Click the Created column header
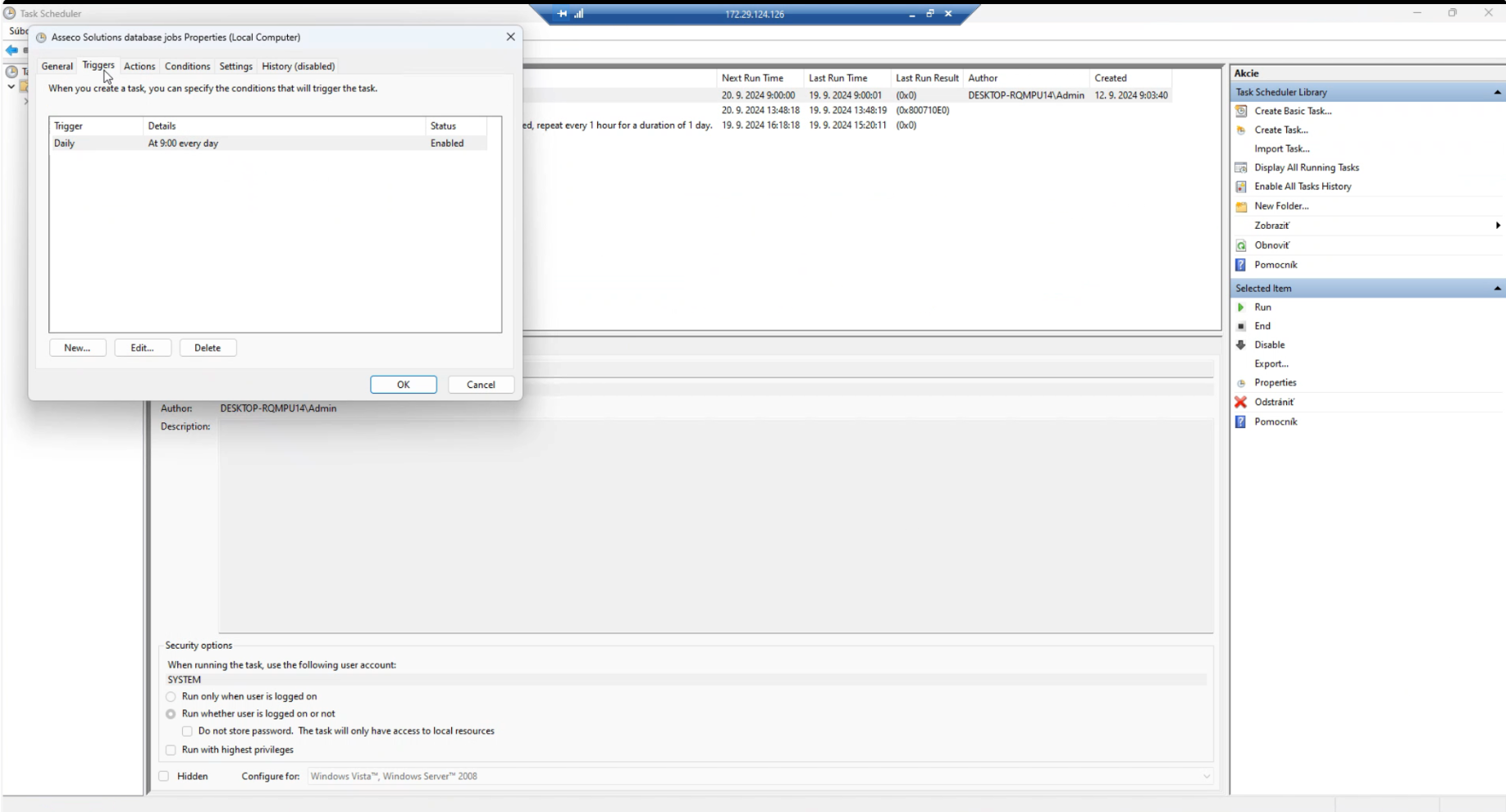 (1130, 78)
